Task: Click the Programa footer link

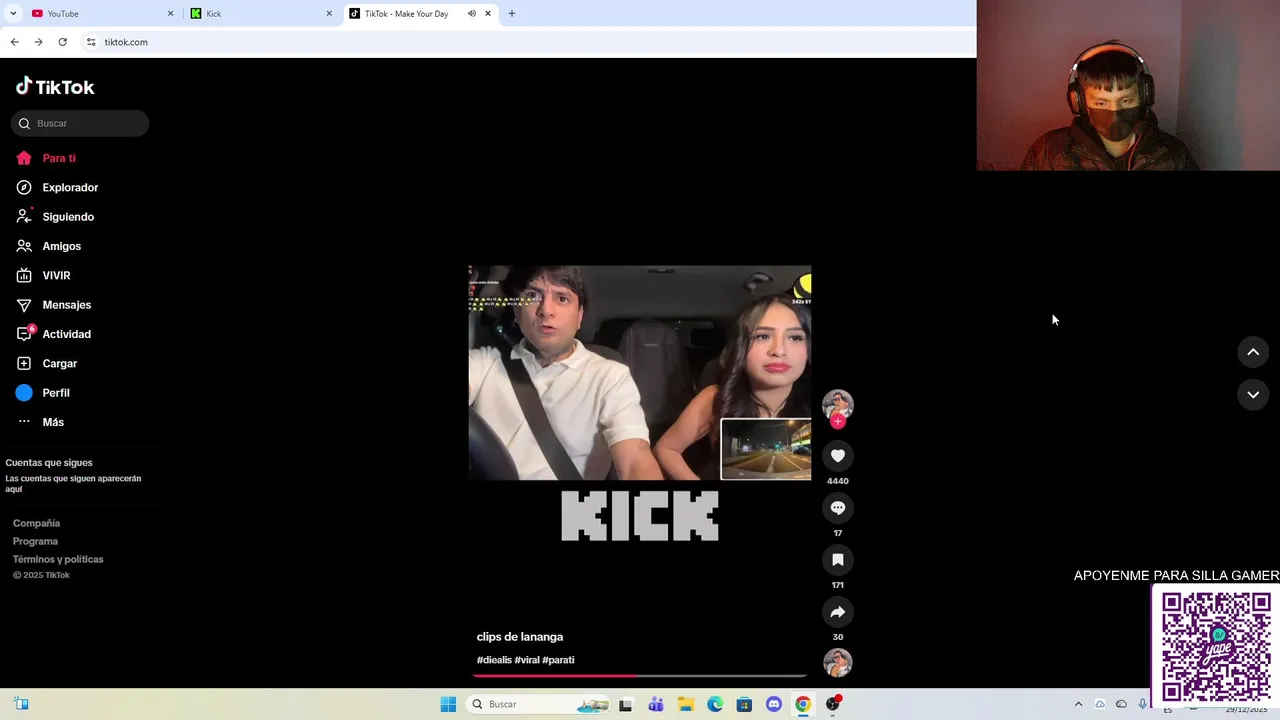Action: pos(35,541)
